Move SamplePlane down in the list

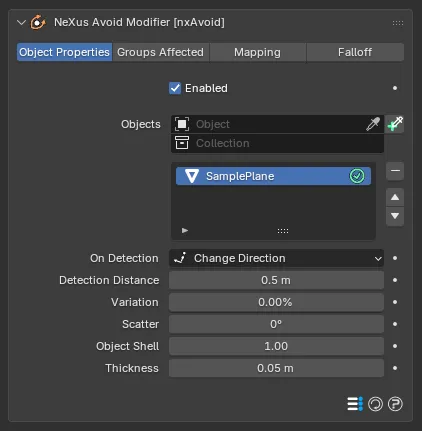395,216
